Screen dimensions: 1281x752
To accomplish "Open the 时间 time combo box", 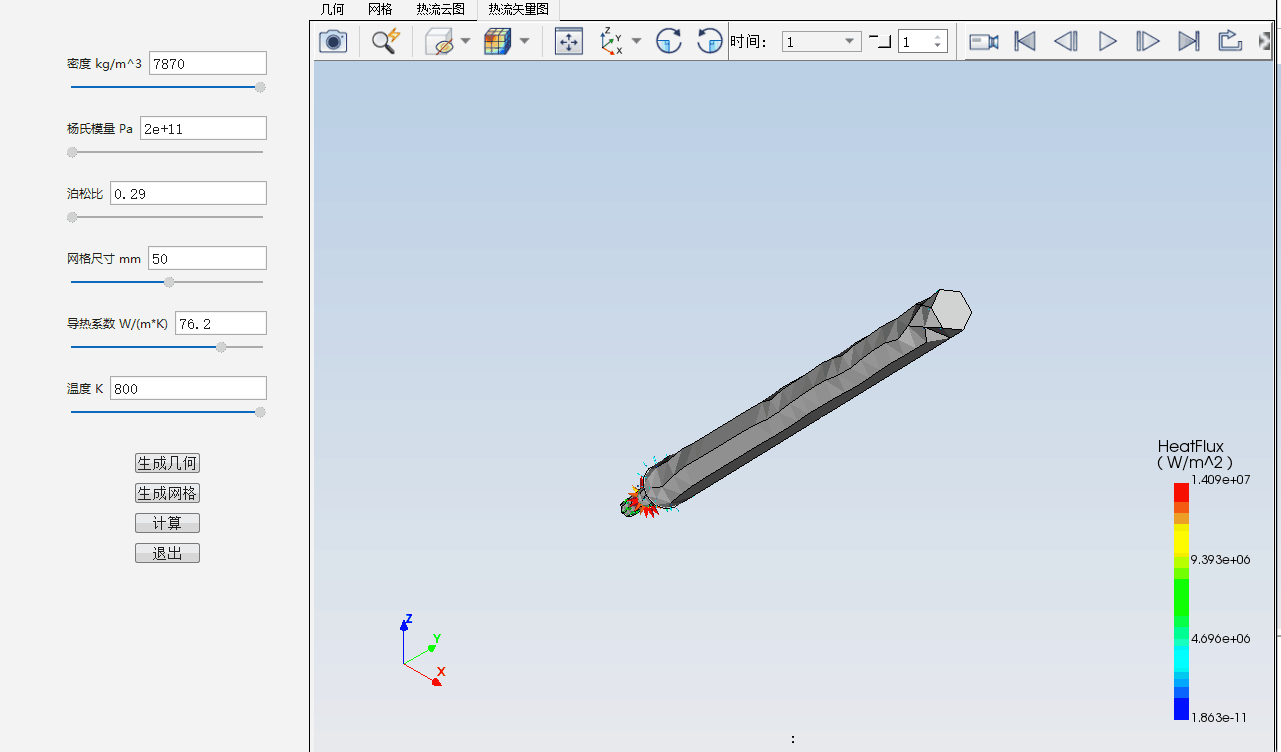I will pos(821,41).
